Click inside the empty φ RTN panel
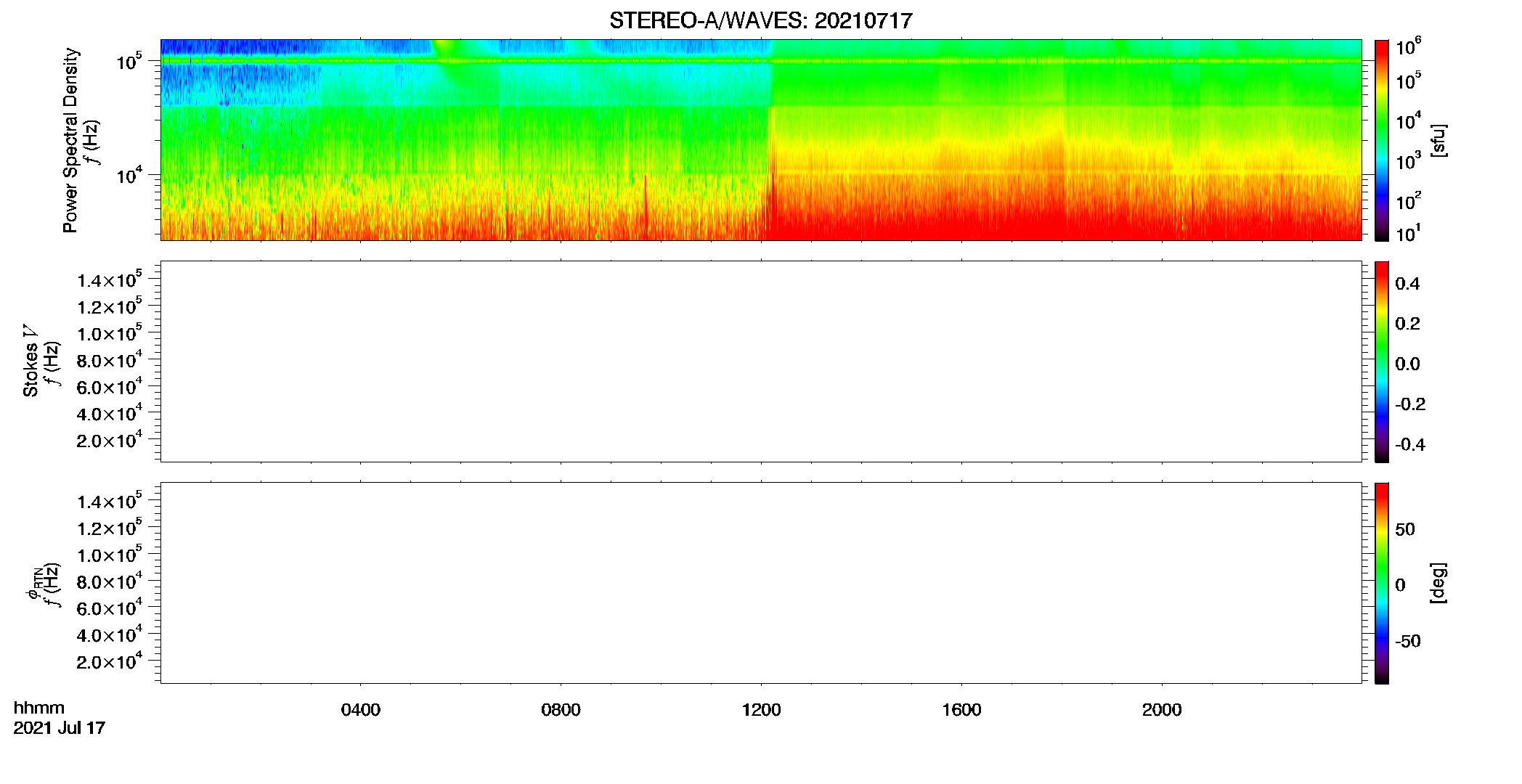Image resolution: width=1522 pixels, height=784 pixels. (760, 583)
